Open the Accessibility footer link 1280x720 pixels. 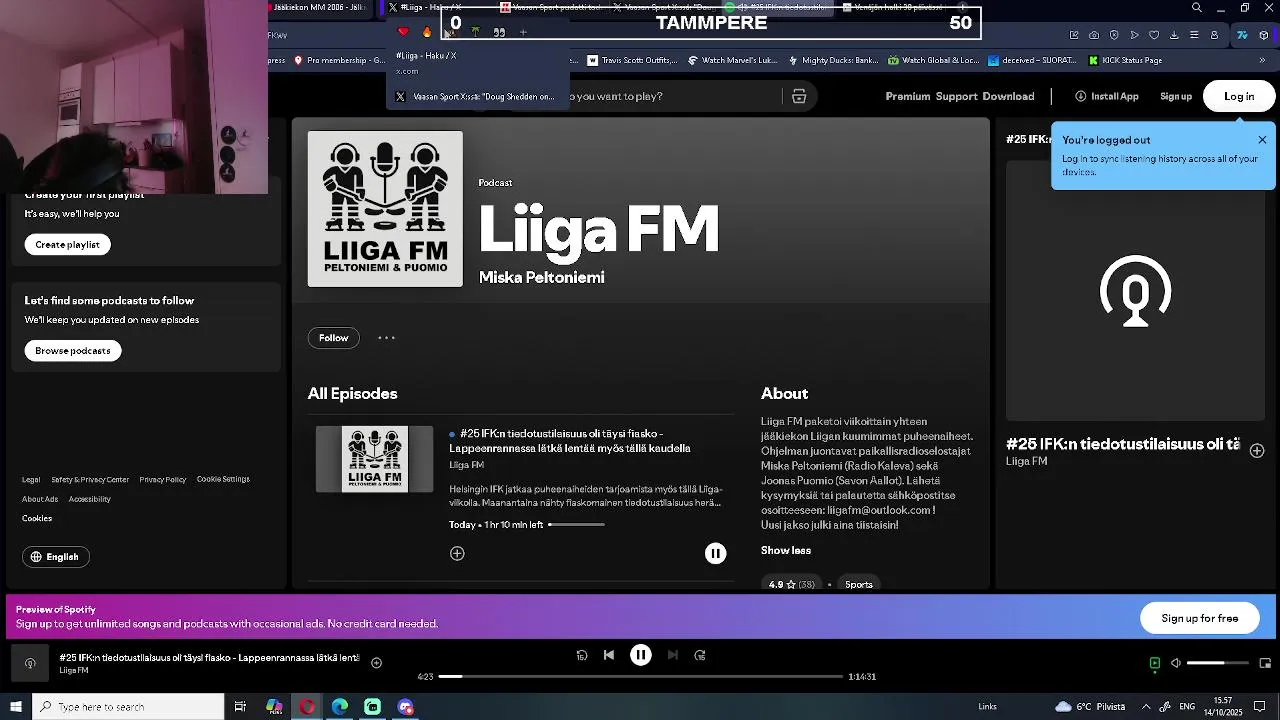90,499
